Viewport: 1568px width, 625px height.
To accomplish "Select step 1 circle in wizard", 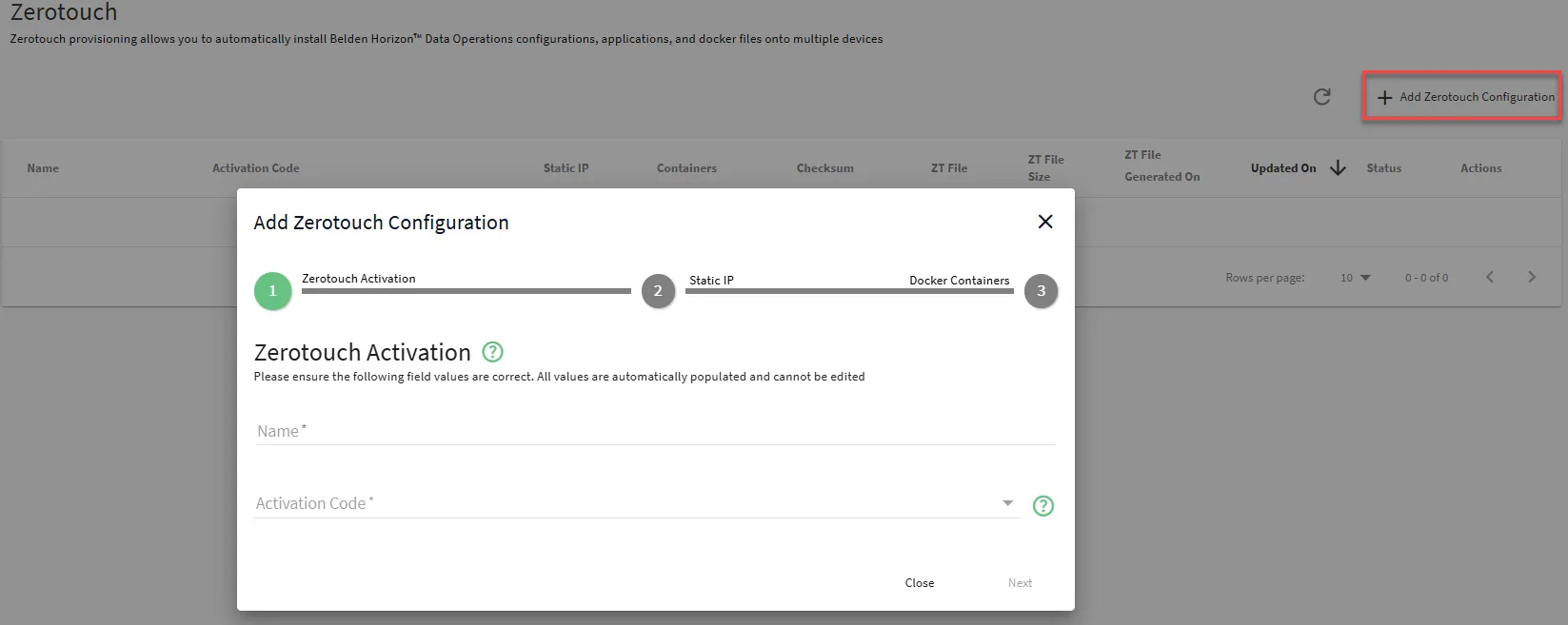I will point(272,291).
